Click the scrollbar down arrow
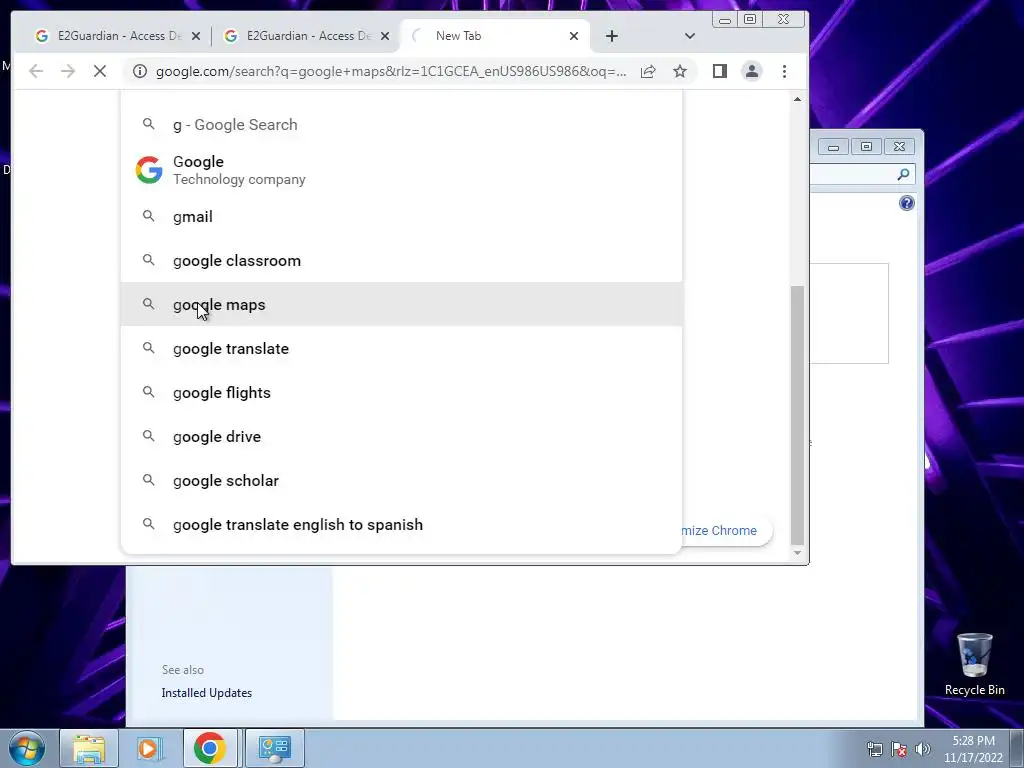 tap(797, 552)
